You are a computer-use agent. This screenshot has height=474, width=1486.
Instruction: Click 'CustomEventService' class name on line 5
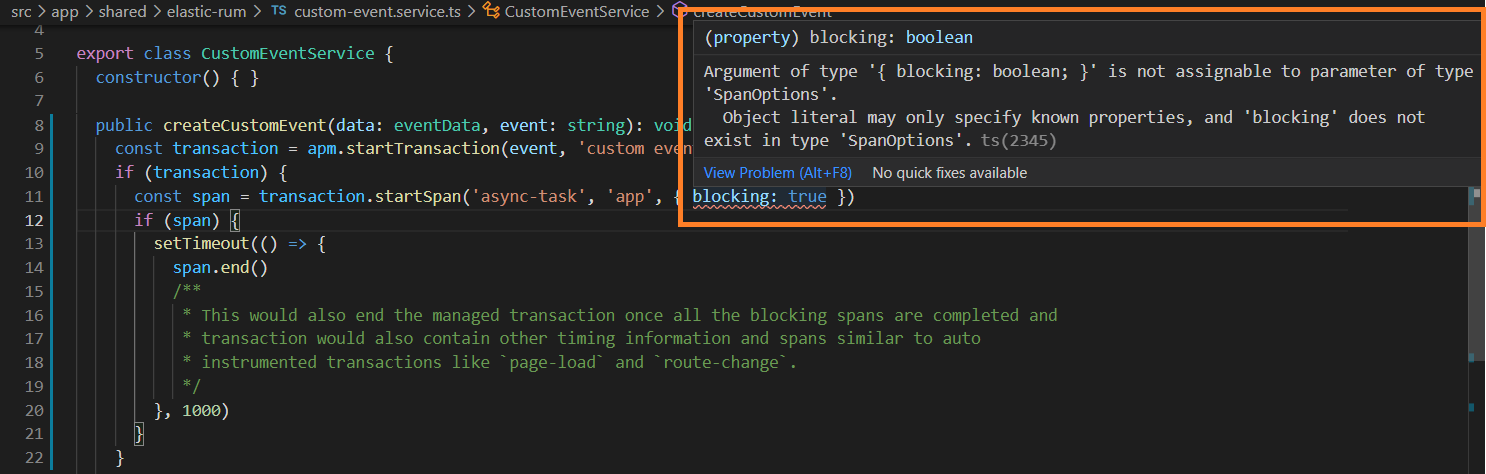pos(289,53)
